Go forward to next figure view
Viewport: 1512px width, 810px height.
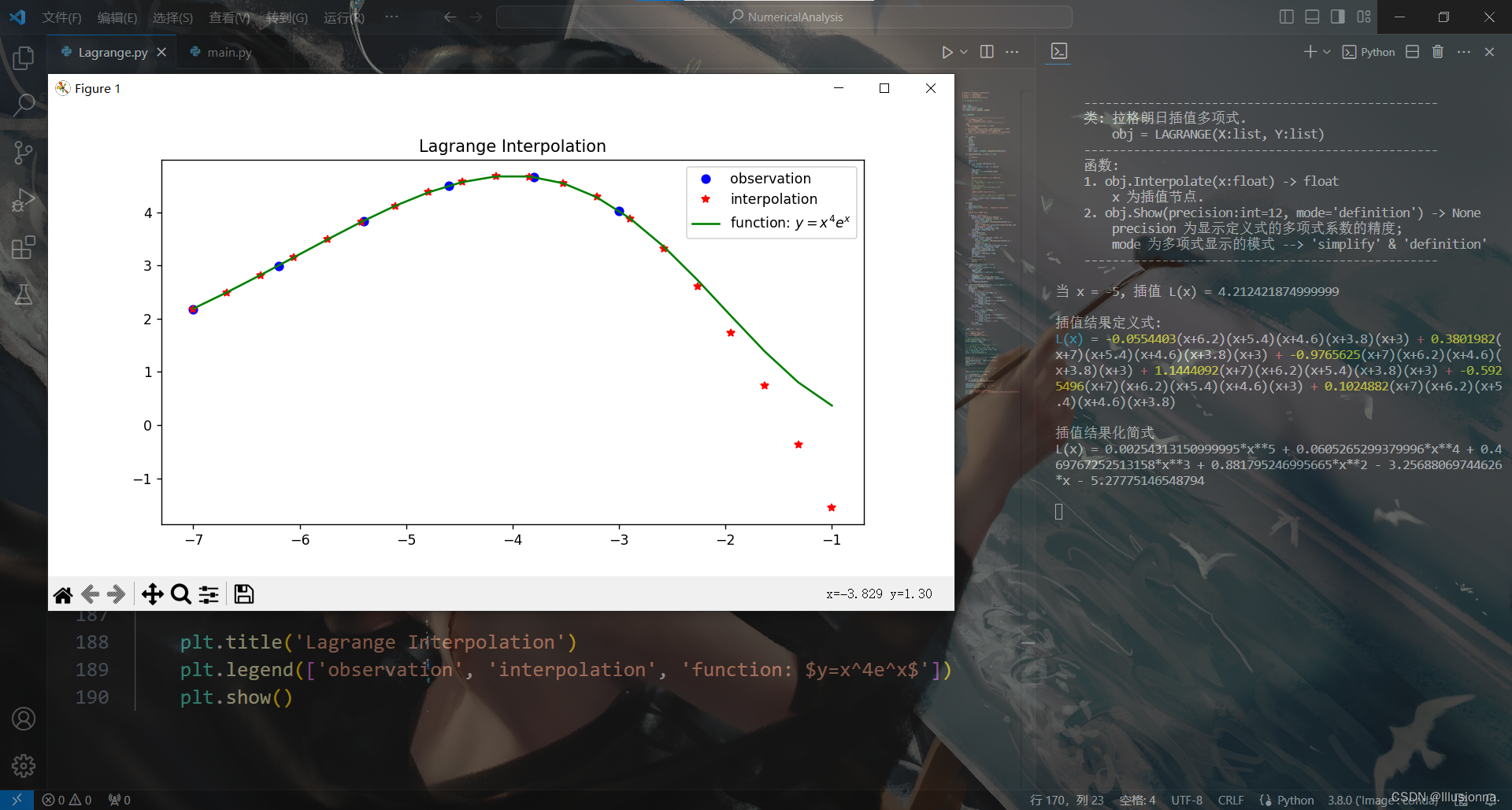tap(117, 594)
